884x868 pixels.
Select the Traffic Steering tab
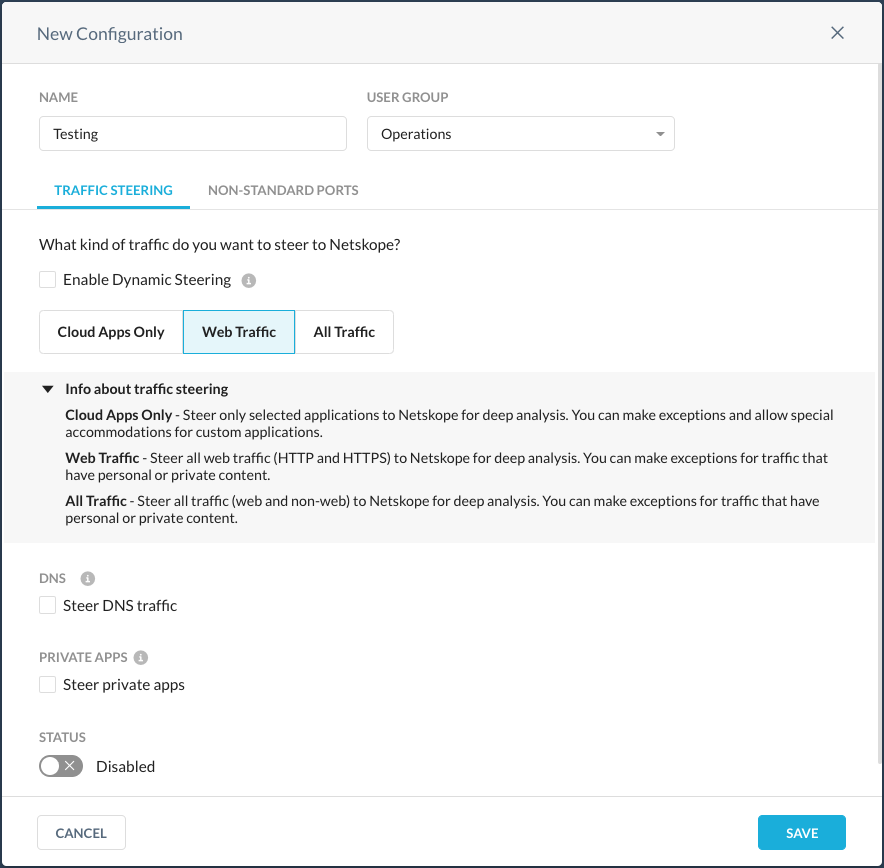click(113, 190)
